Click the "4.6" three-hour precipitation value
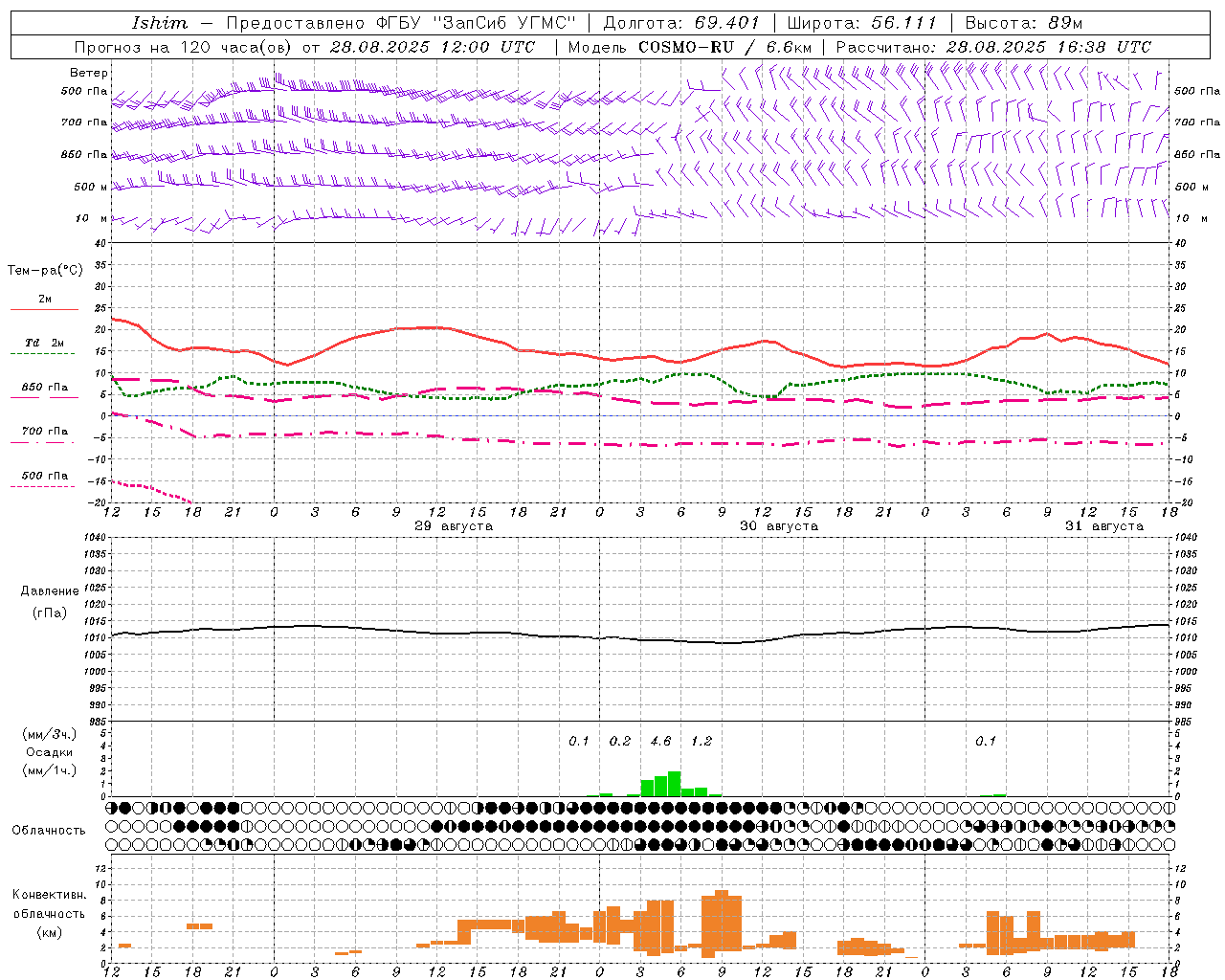 click(660, 742)
